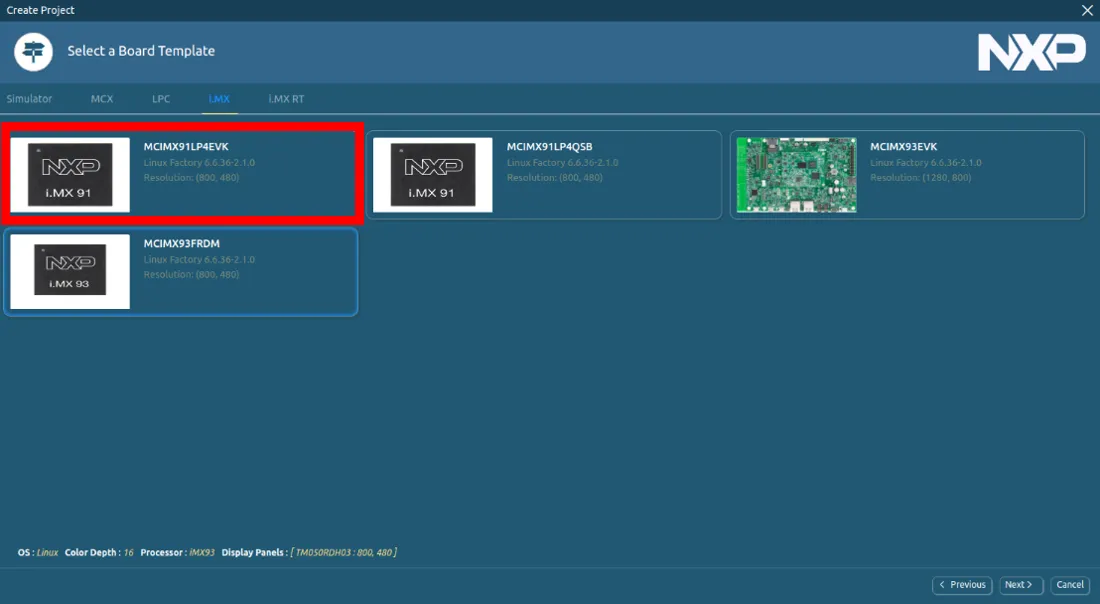Select the MCIMX91LP4EVK board thumbnail

pyautogui.click(x=70, y=175)
